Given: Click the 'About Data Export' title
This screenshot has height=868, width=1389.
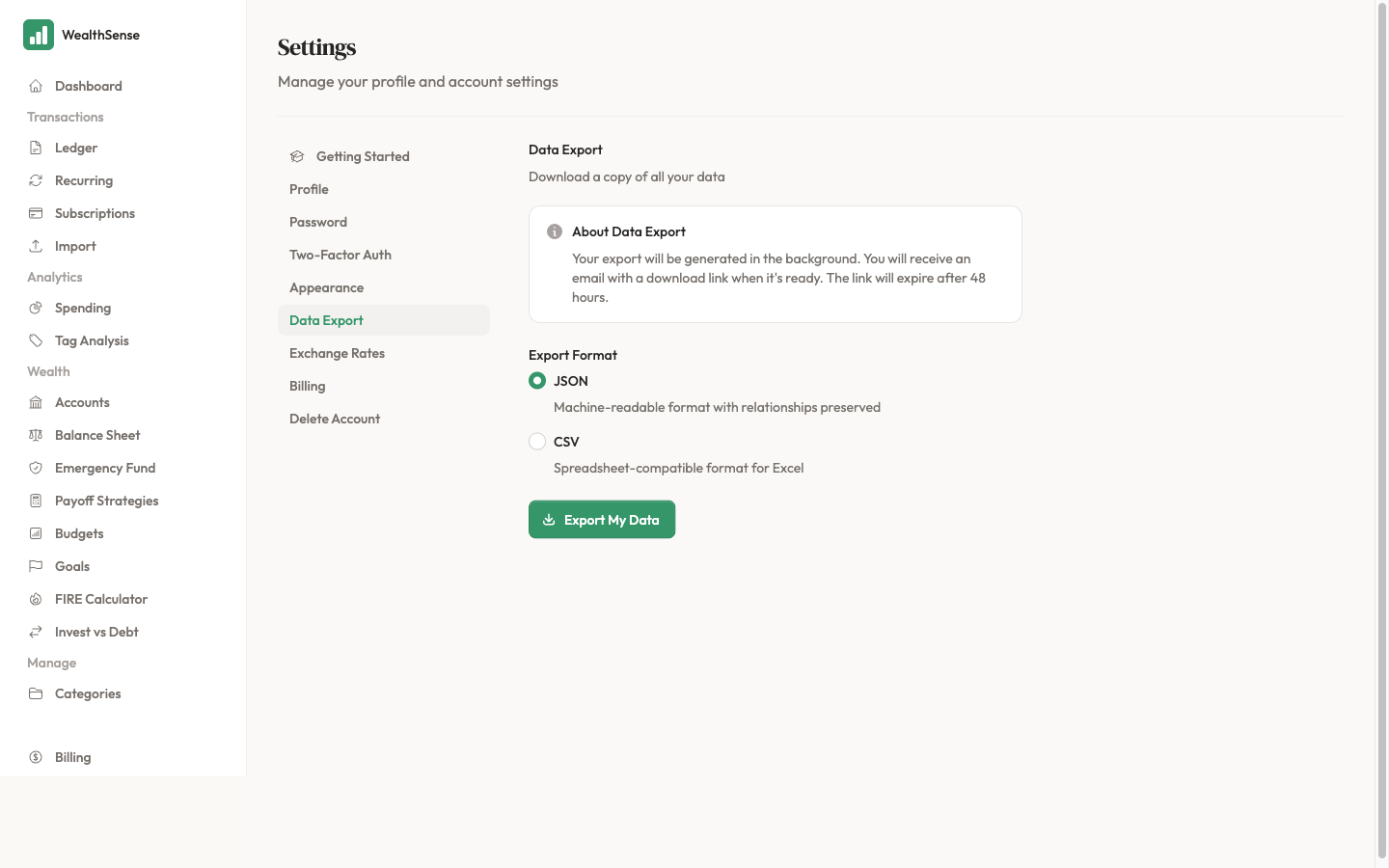Looking at the screenshot, I should point(629,231).
